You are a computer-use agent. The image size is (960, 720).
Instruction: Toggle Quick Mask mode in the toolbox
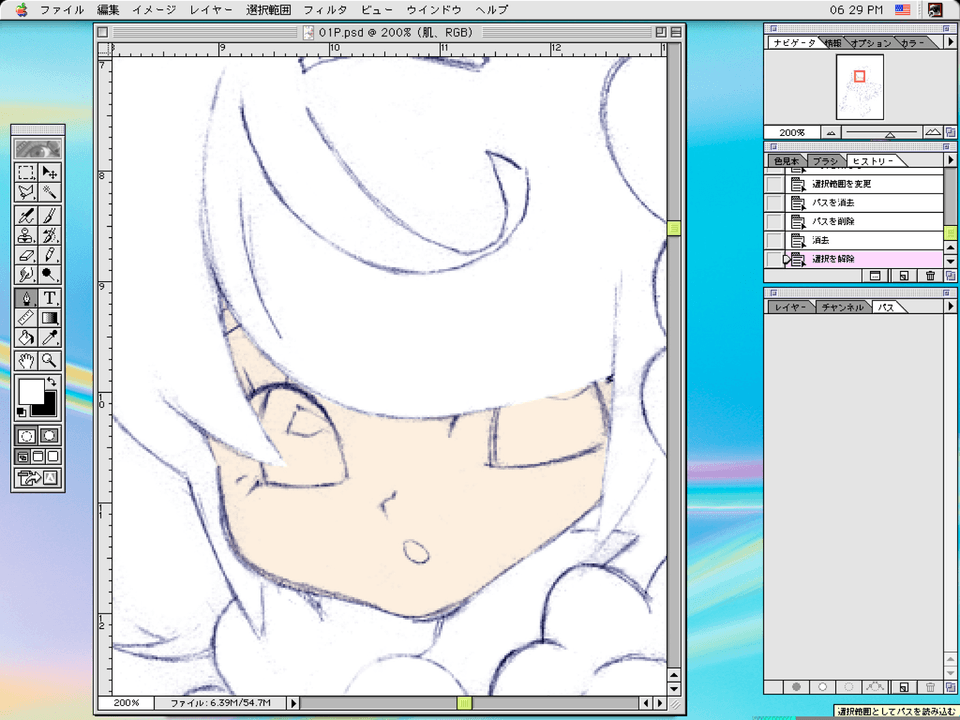coord(48,435)
